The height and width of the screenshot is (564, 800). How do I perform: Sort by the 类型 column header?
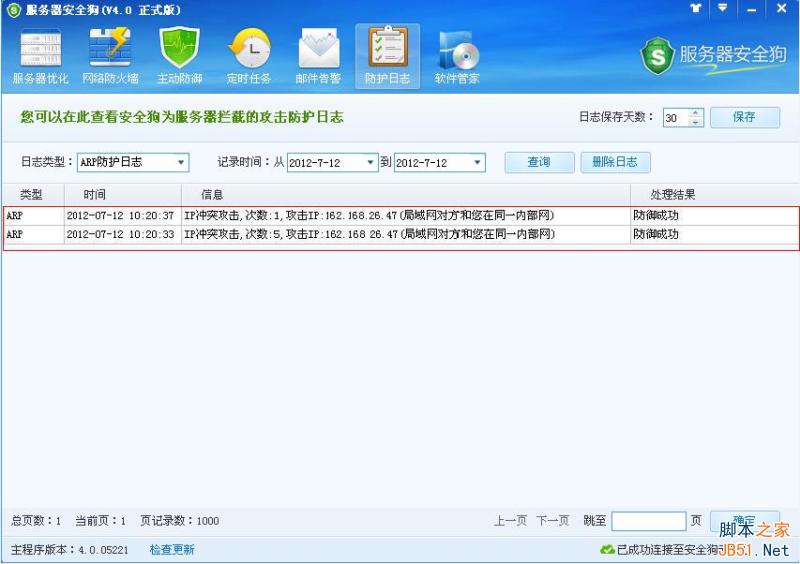(33, 194)
